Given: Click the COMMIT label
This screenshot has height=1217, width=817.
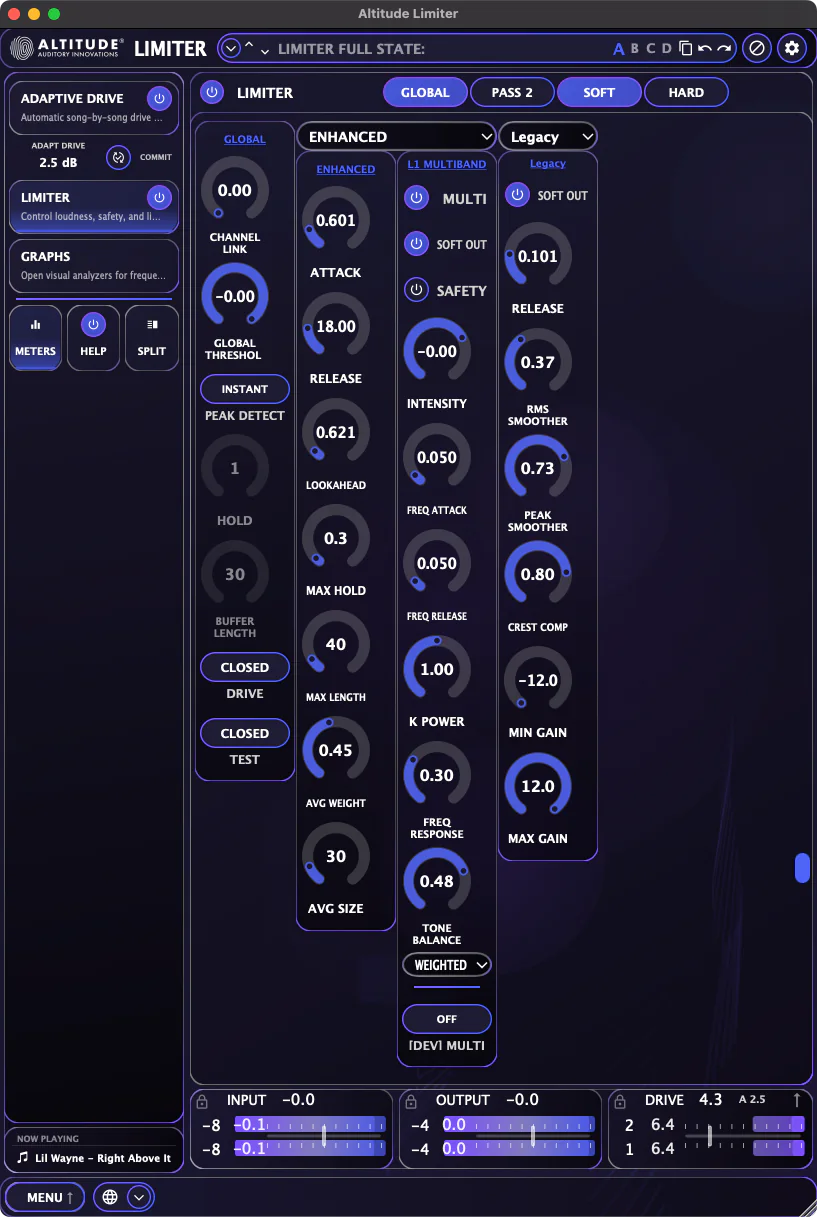Looking at the screenshot, I should click(155, 157).
